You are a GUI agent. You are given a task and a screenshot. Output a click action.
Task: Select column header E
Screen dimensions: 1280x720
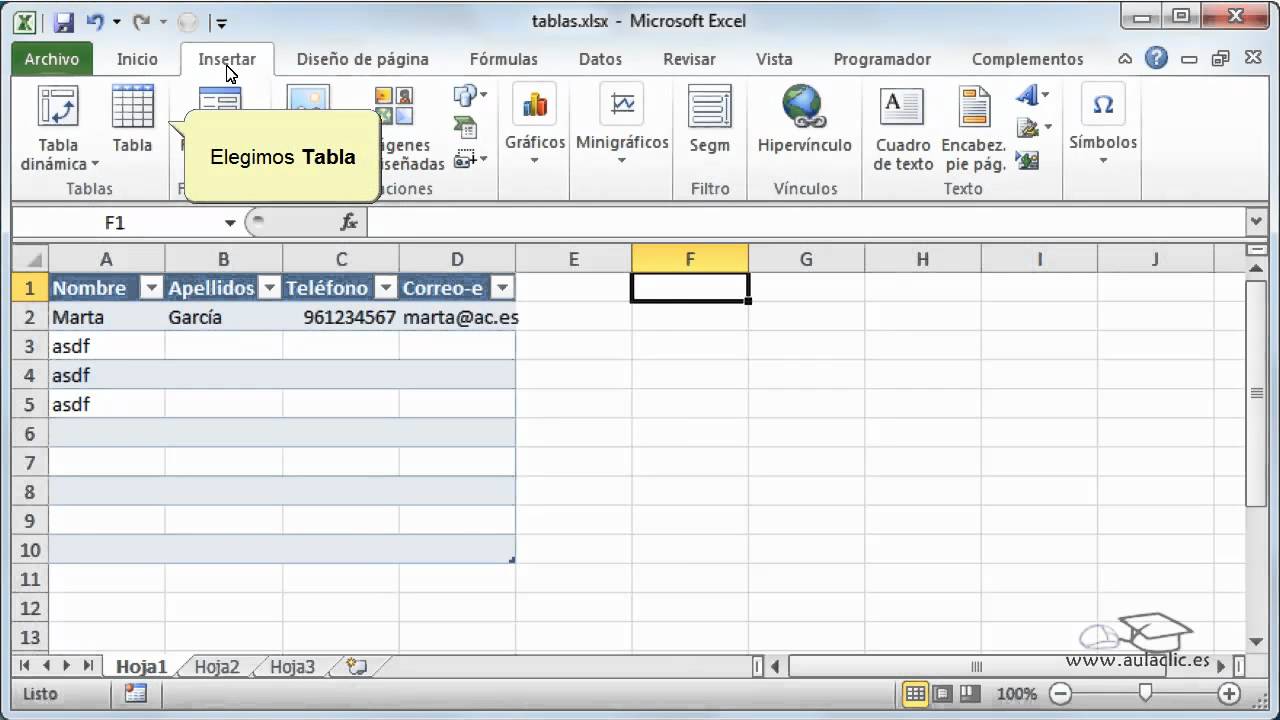573,259
